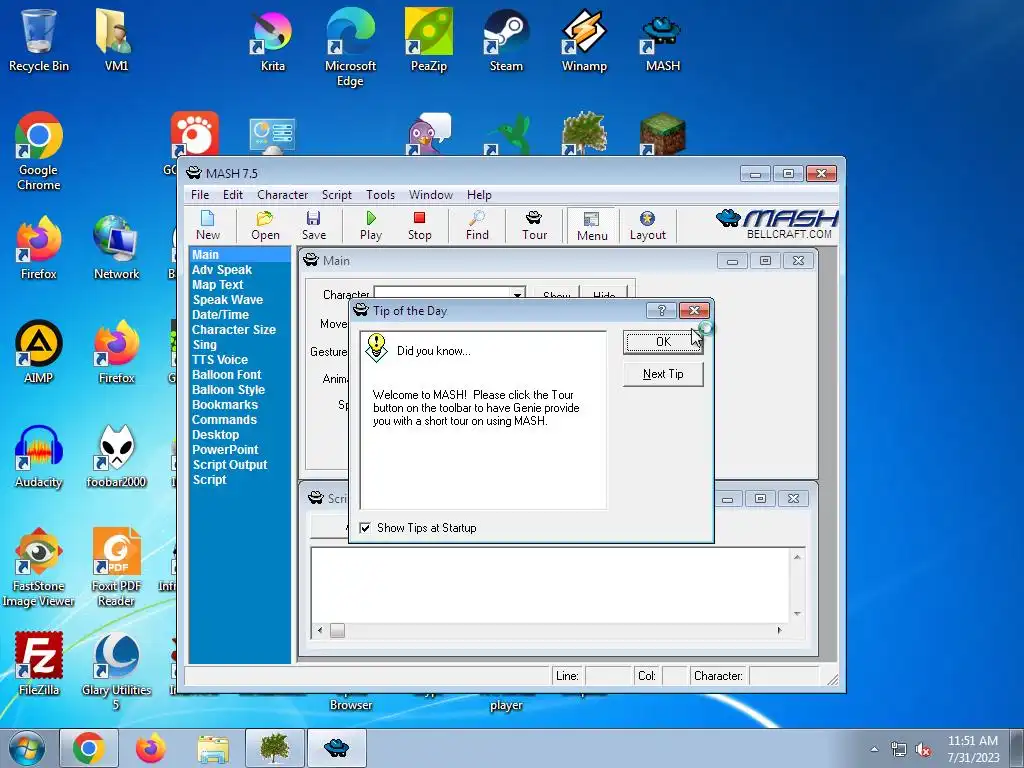The height and width of the screenshot is (768, 1024).
Task: Open the Edit menu
Action: pyautogui.click(x=232, y=195)
